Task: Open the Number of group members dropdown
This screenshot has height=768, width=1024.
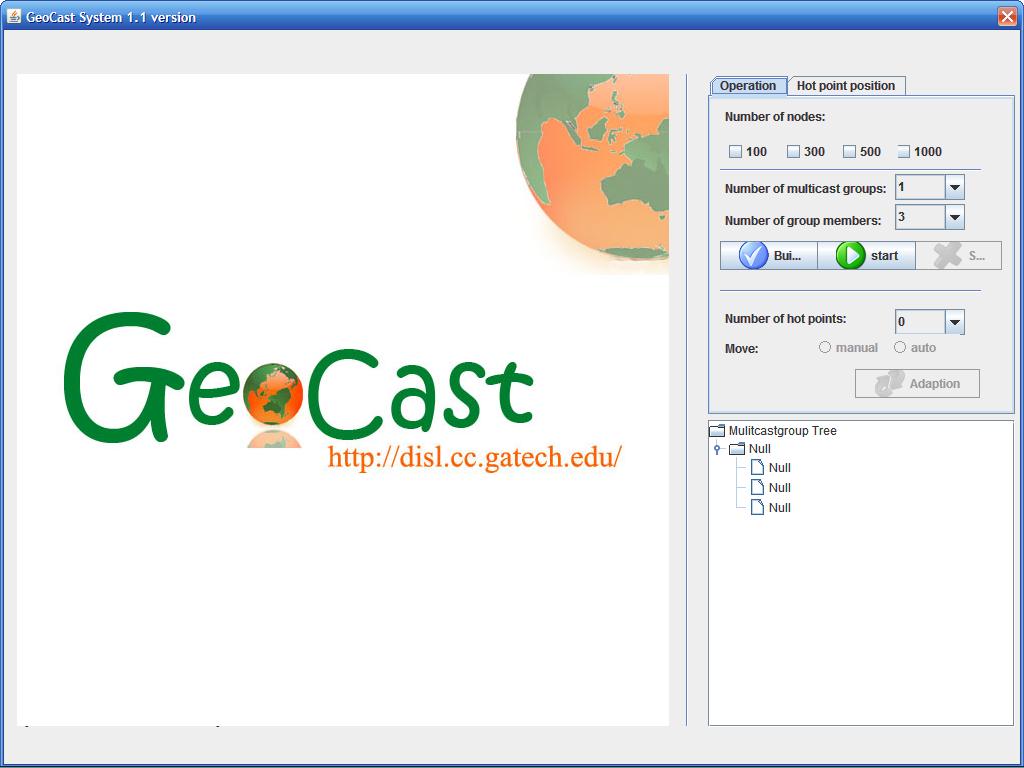Action: 954,218
